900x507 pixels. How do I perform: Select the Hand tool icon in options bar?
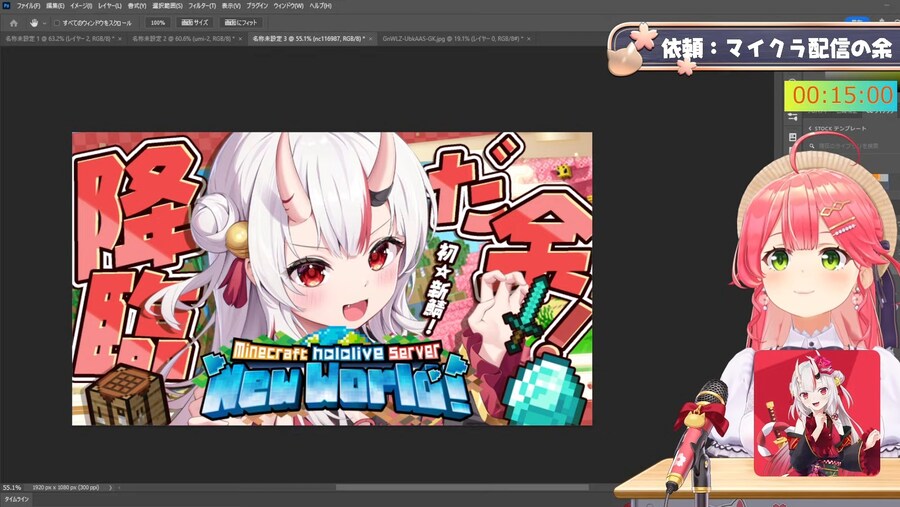tap(34, 23)
